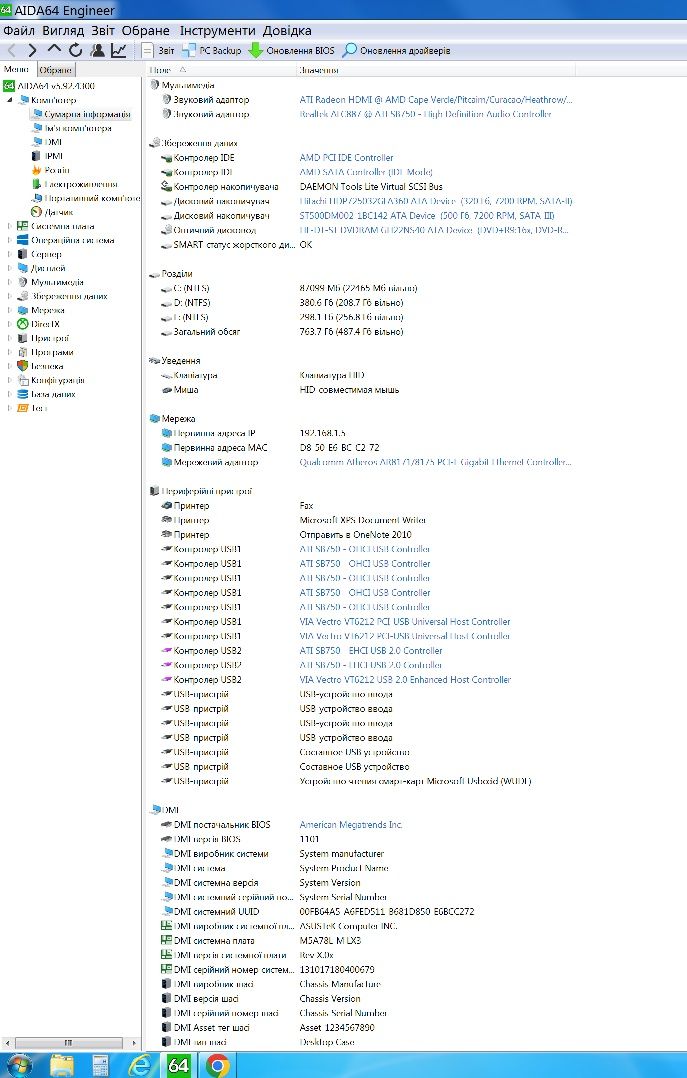Click the Поле column header
This screenshot has width=687, height=1078.
coord(219,70)
